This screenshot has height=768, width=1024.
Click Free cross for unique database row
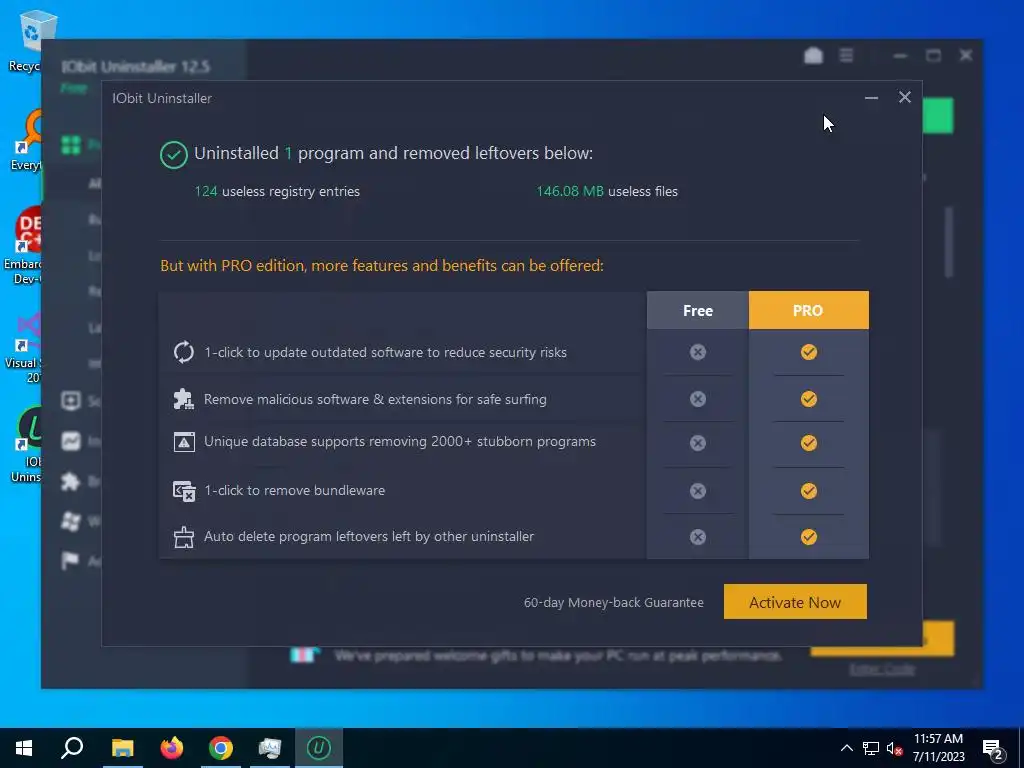(x=697, y=443)
